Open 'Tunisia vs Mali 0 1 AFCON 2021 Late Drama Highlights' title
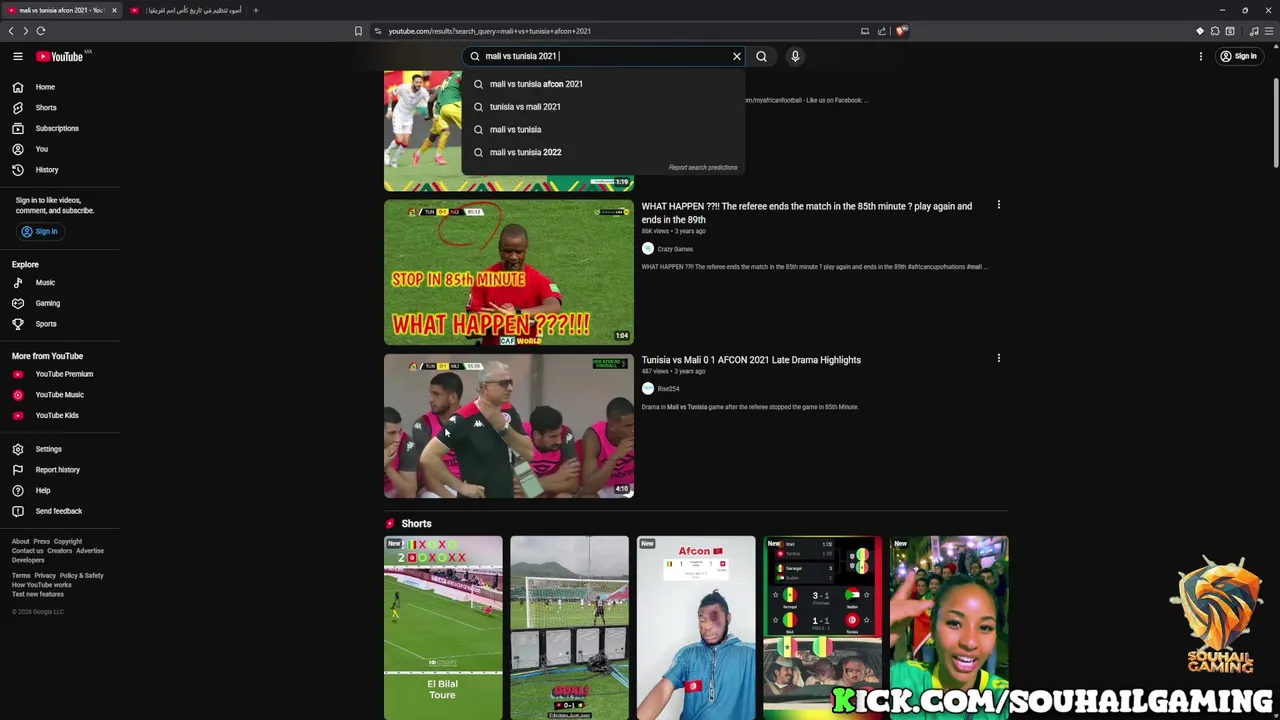 click(751, 360)
